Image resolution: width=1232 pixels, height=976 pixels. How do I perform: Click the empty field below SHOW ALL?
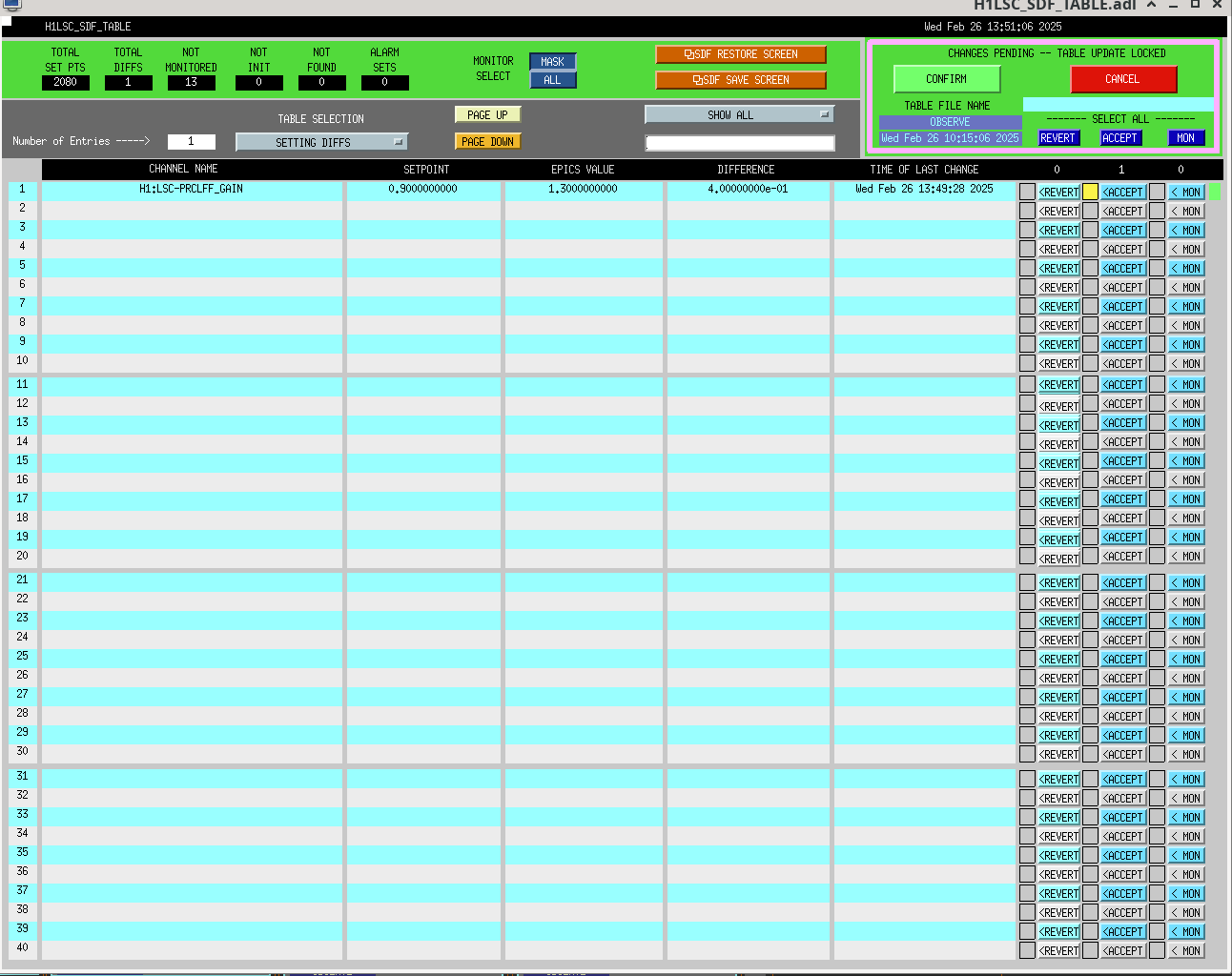[740, 143]
